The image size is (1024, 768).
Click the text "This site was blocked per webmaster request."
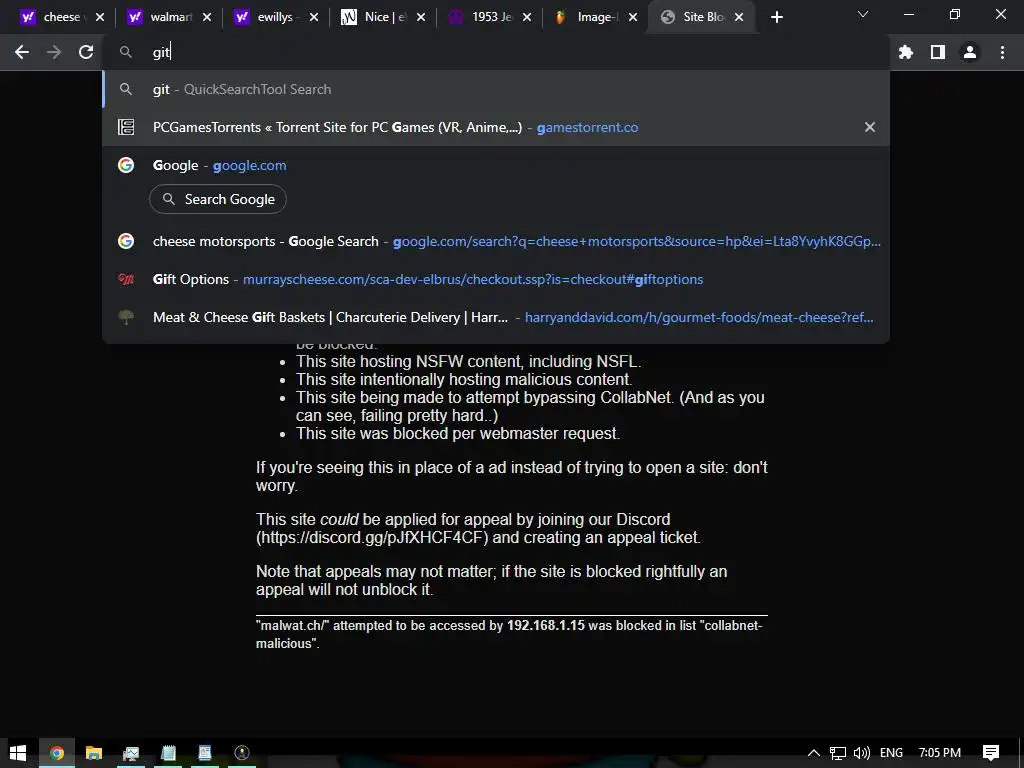[458, 434]
